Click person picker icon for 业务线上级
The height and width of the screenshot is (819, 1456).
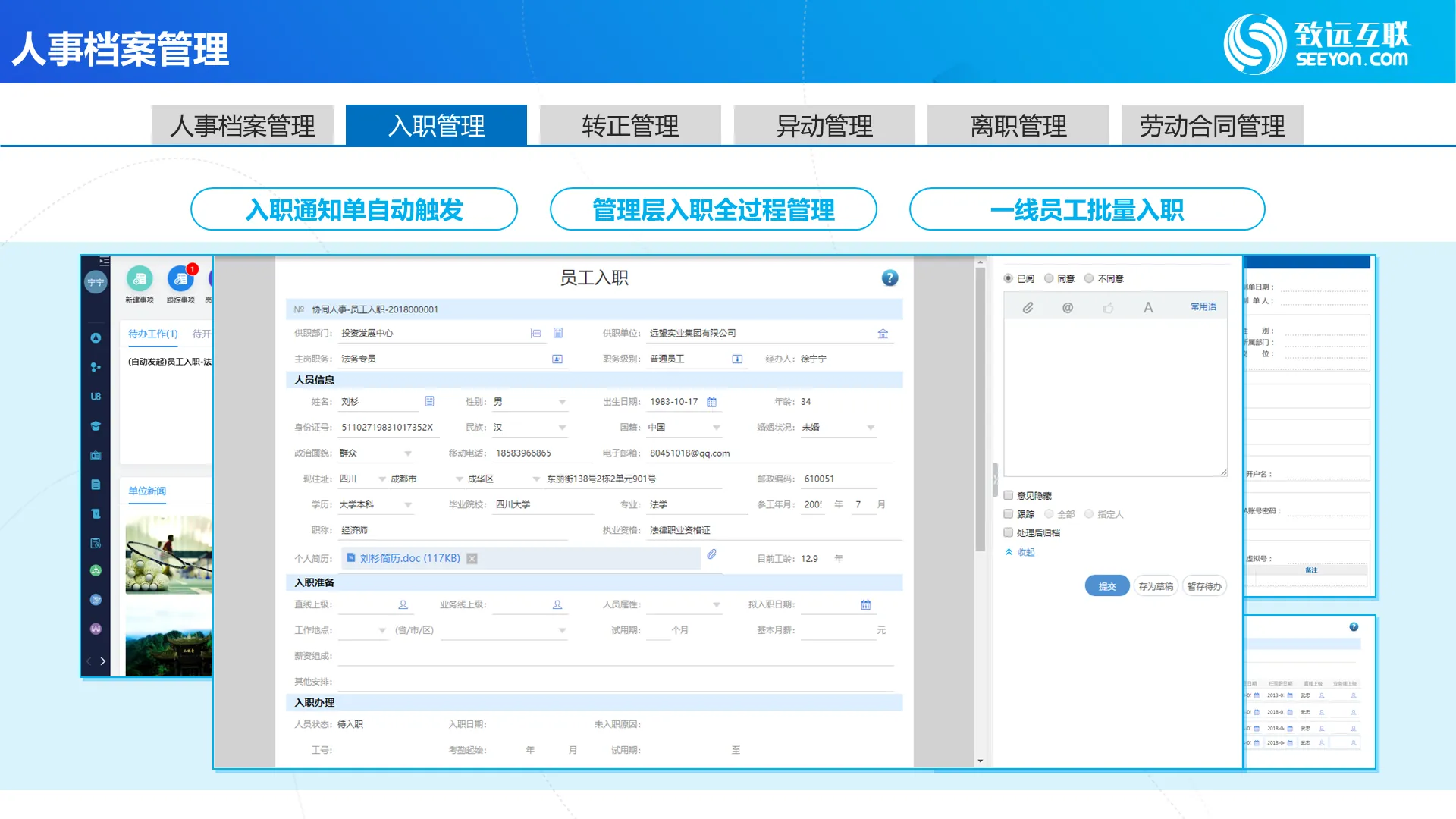(557, 604)
